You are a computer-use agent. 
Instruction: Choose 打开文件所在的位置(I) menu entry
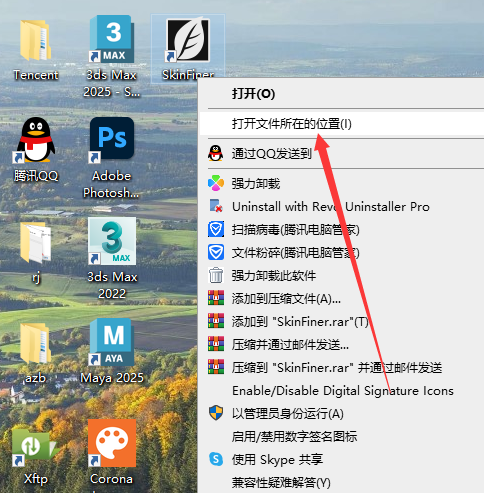(x=342, y=124)
